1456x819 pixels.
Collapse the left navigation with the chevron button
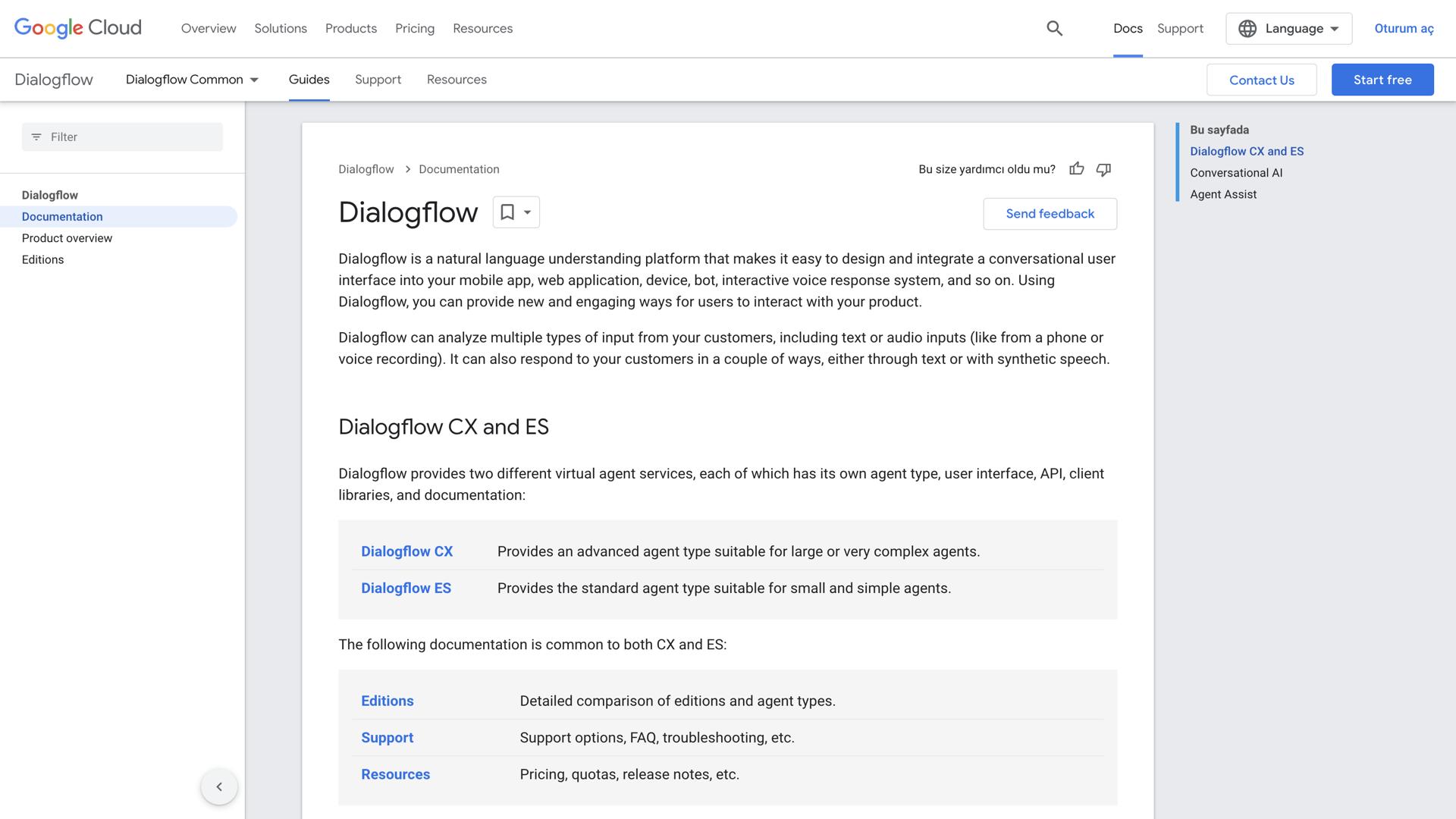pyautogui.click(x=219, y=786)
